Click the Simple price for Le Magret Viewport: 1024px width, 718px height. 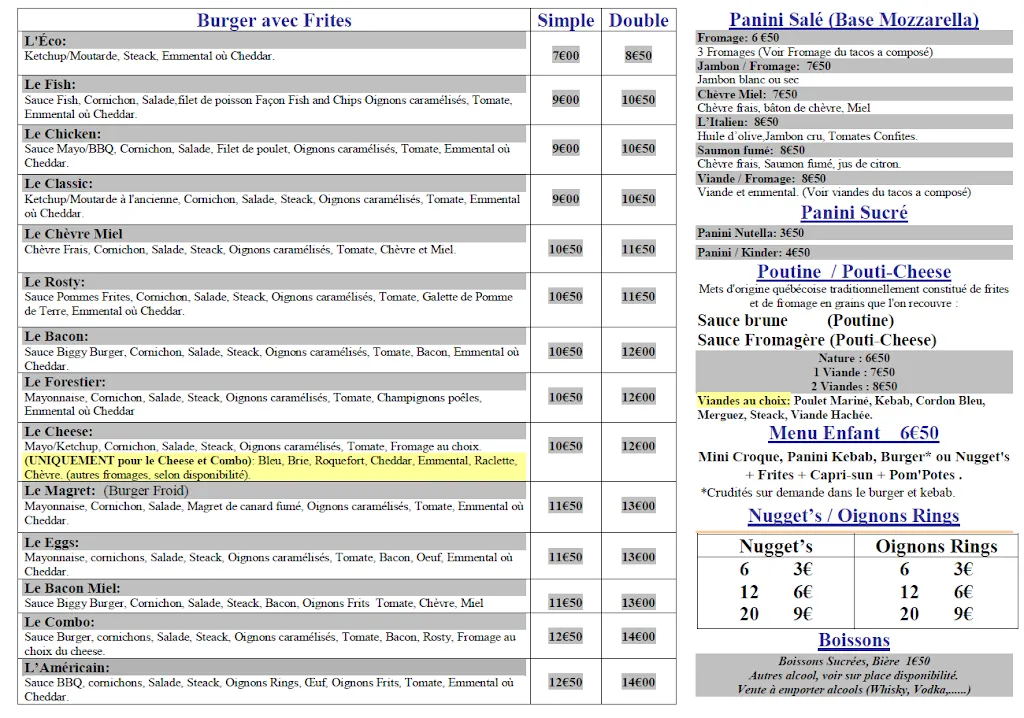pos(565,506)
